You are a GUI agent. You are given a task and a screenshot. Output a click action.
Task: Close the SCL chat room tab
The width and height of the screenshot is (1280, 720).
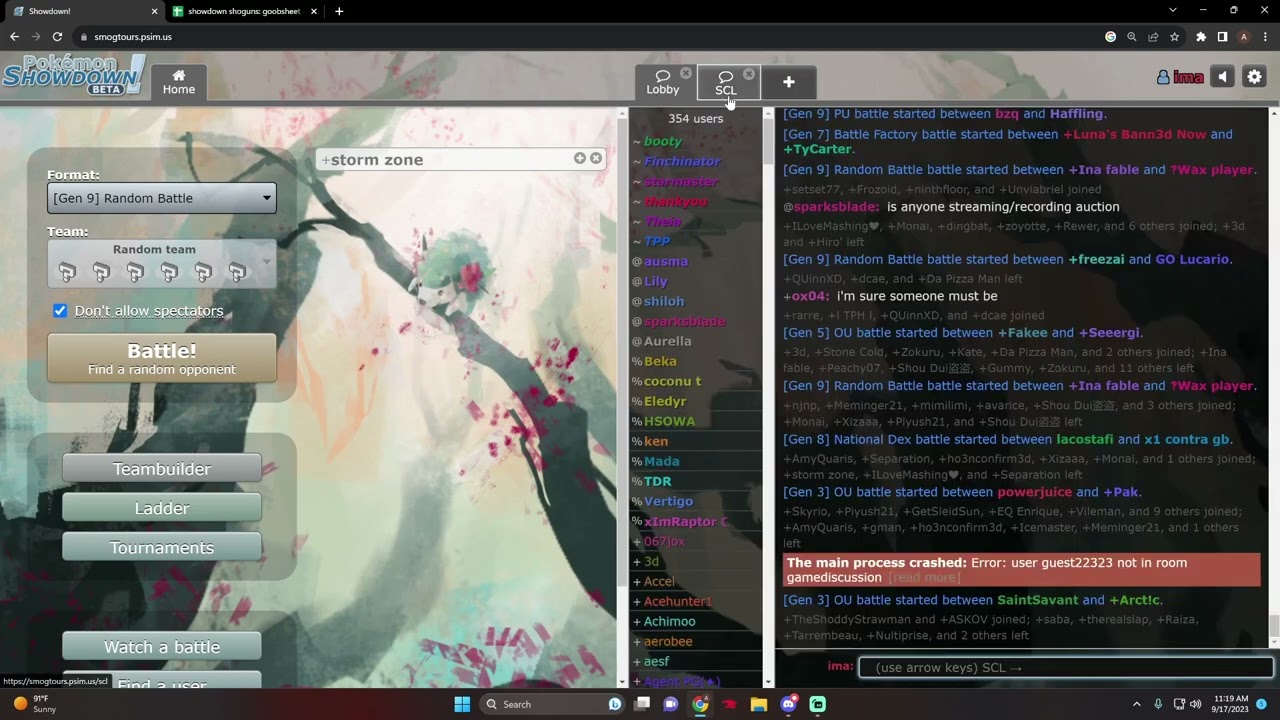pyautogui.click(x=749, y=74)
